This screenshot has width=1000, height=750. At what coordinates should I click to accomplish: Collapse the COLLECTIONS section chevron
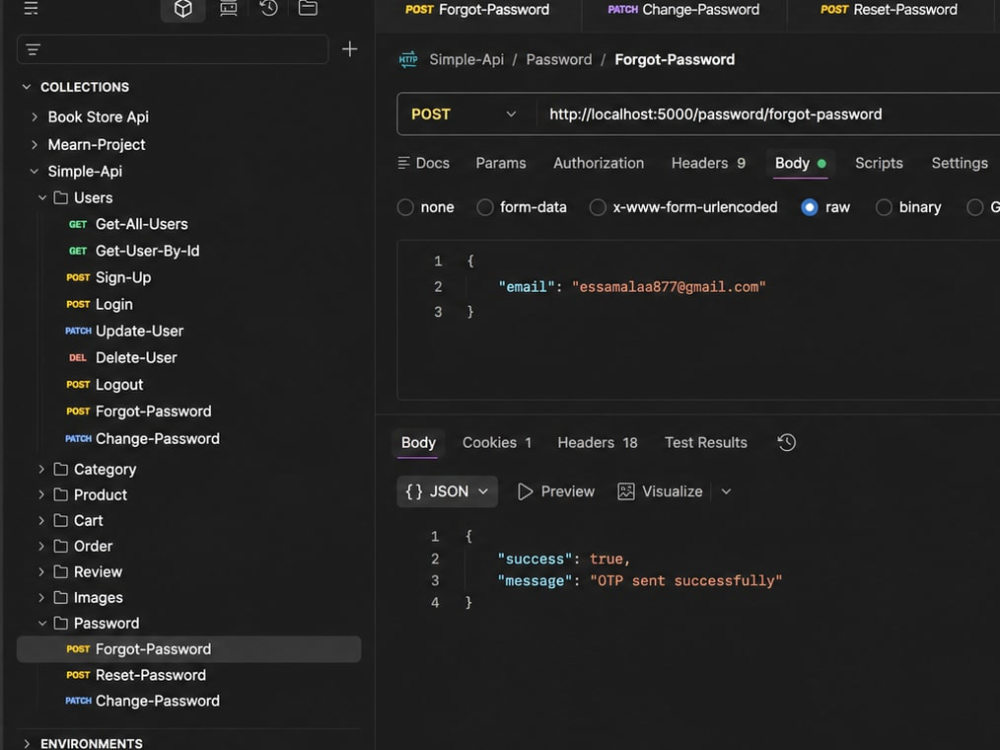pos(26,87)
